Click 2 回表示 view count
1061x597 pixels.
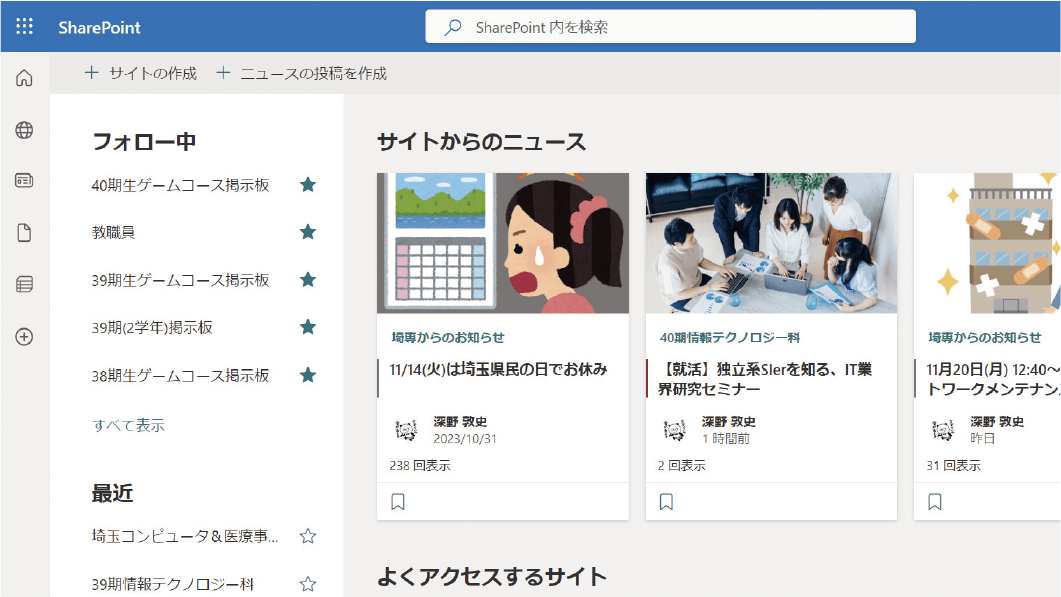(x=681, y=466)
